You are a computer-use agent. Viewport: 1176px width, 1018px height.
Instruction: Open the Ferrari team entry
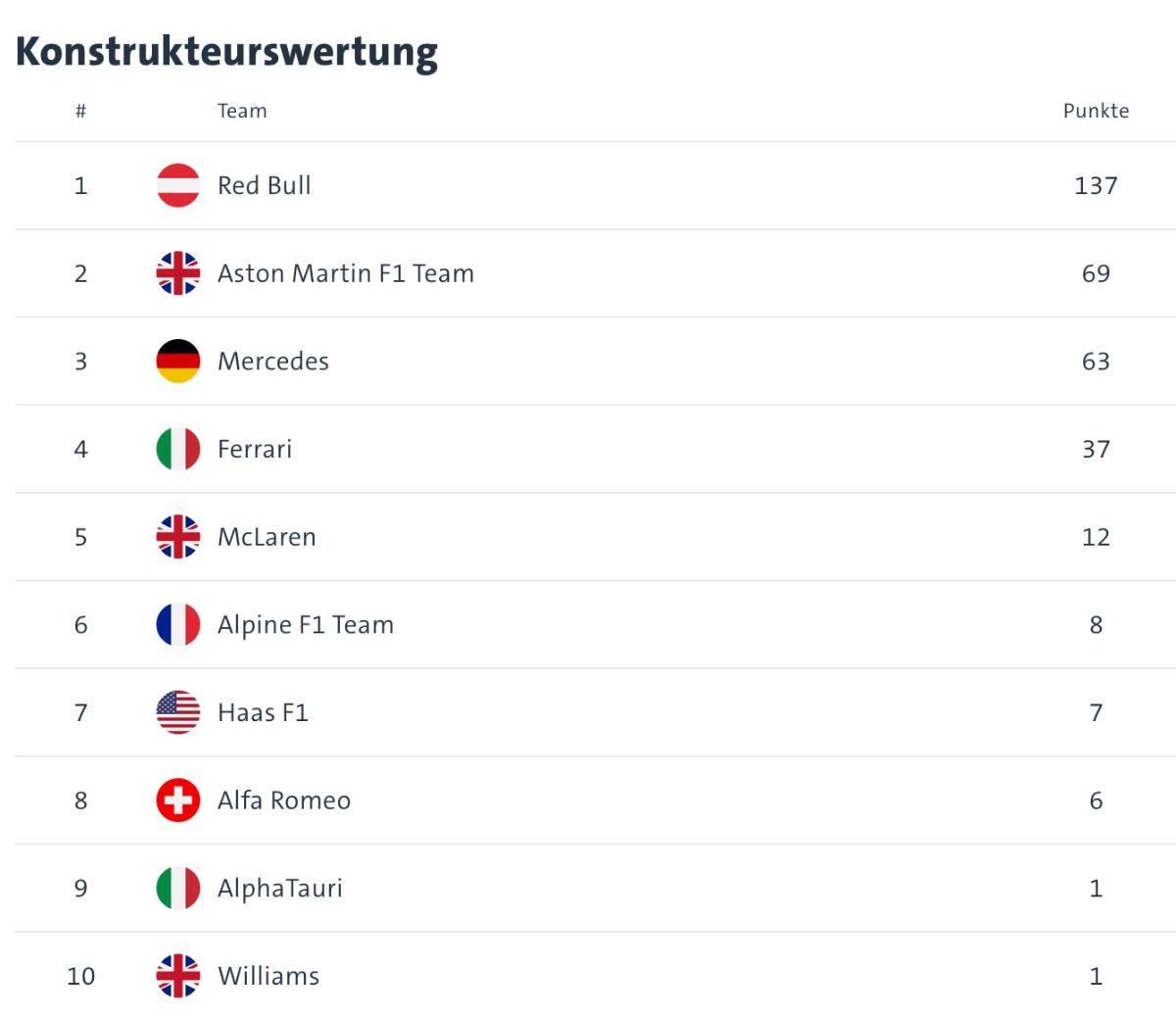pyautogui.click(x=255, y=449)
